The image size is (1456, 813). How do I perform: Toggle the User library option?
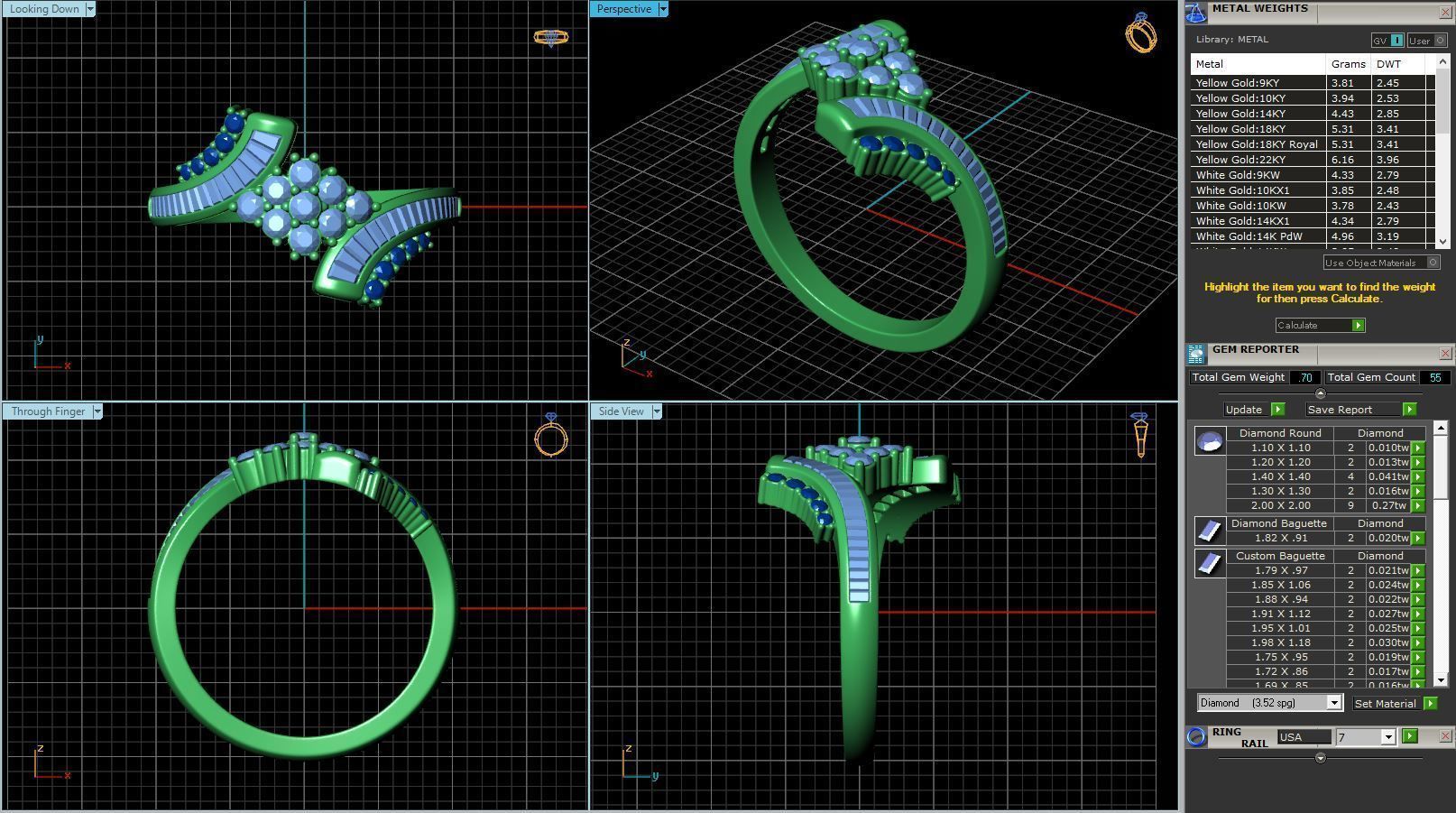coord(1427,41)
